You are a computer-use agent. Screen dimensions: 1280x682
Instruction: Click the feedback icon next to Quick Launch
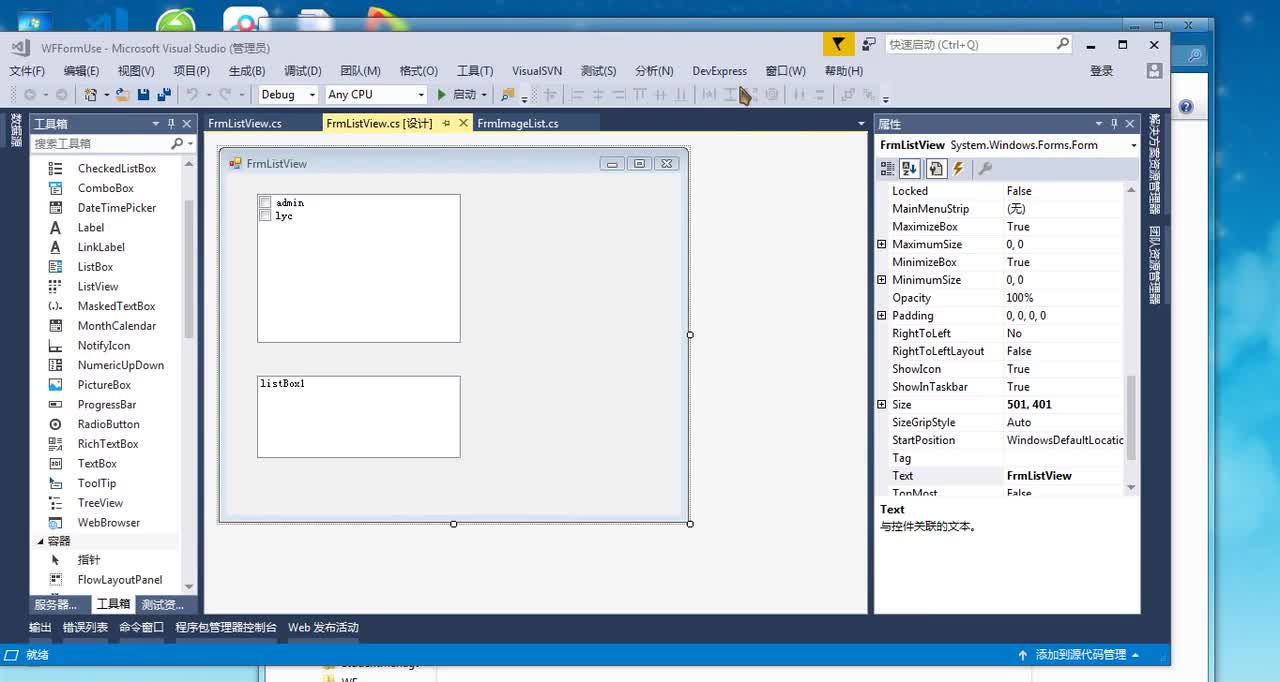868,44
